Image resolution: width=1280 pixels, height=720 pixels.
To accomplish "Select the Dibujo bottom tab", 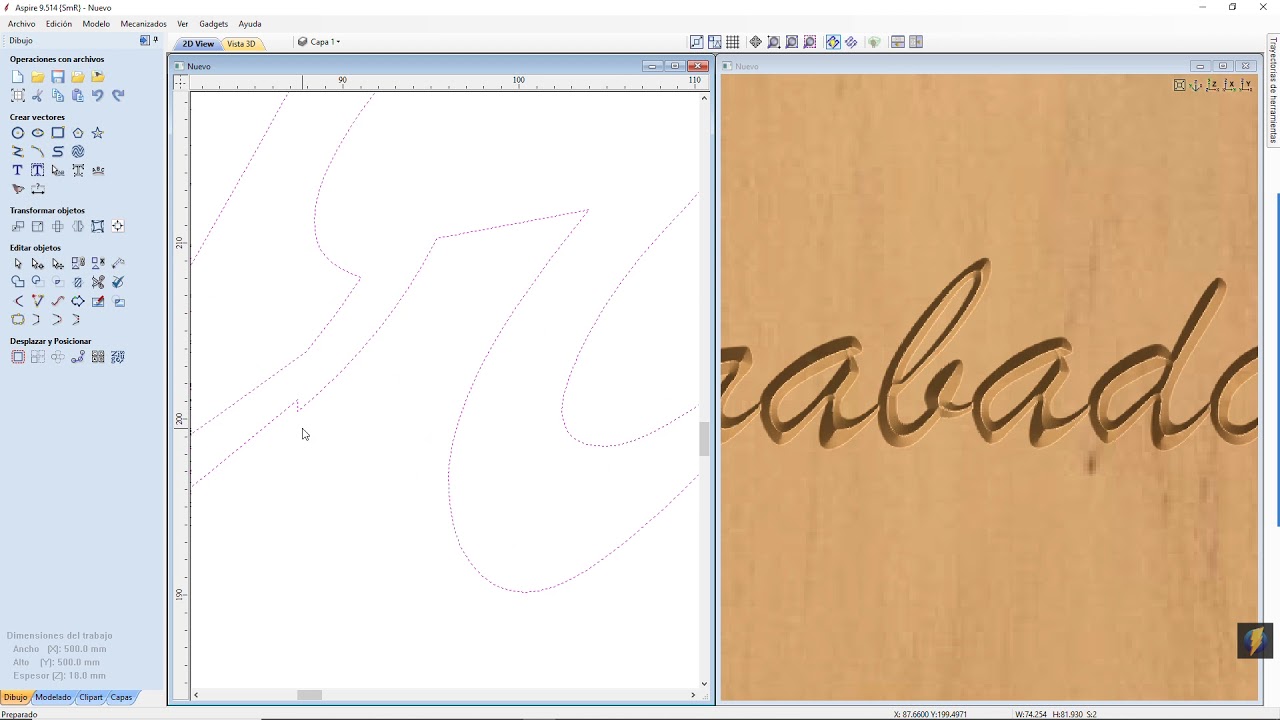I will click(x=15, y=697).
